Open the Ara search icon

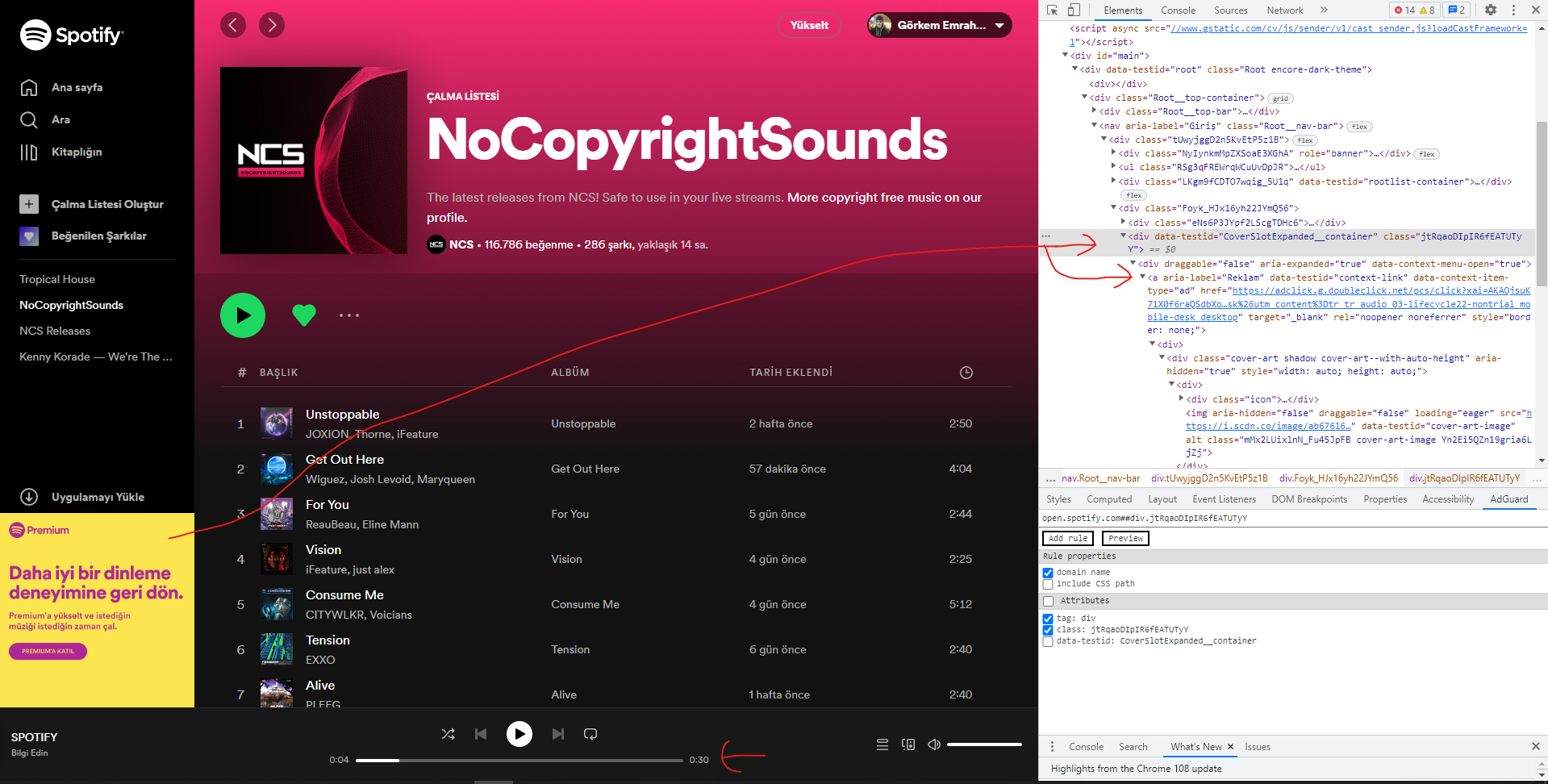(29, 119)
